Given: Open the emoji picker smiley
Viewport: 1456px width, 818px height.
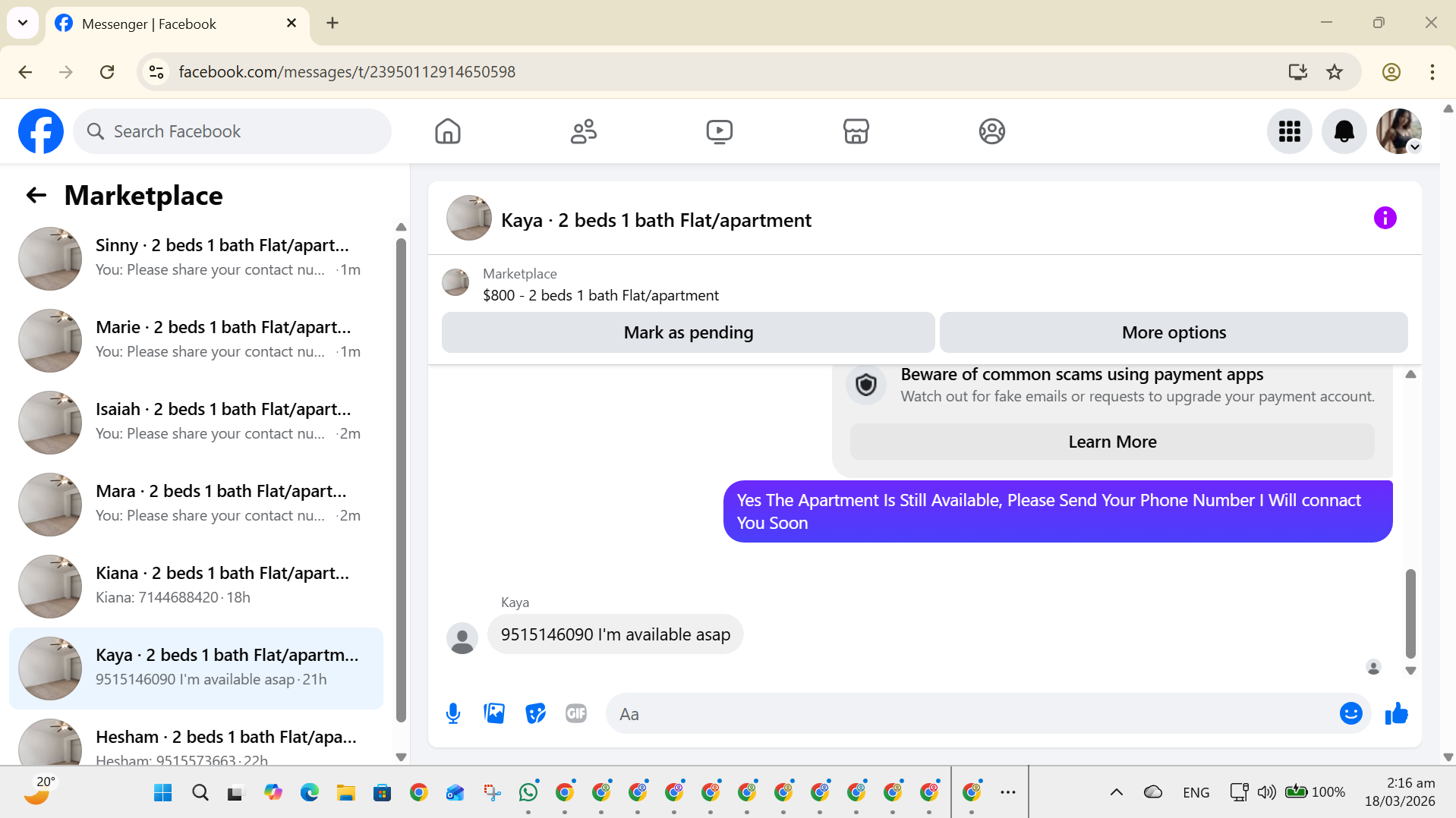Looking at the screenshot, I should click(1351, 713).
